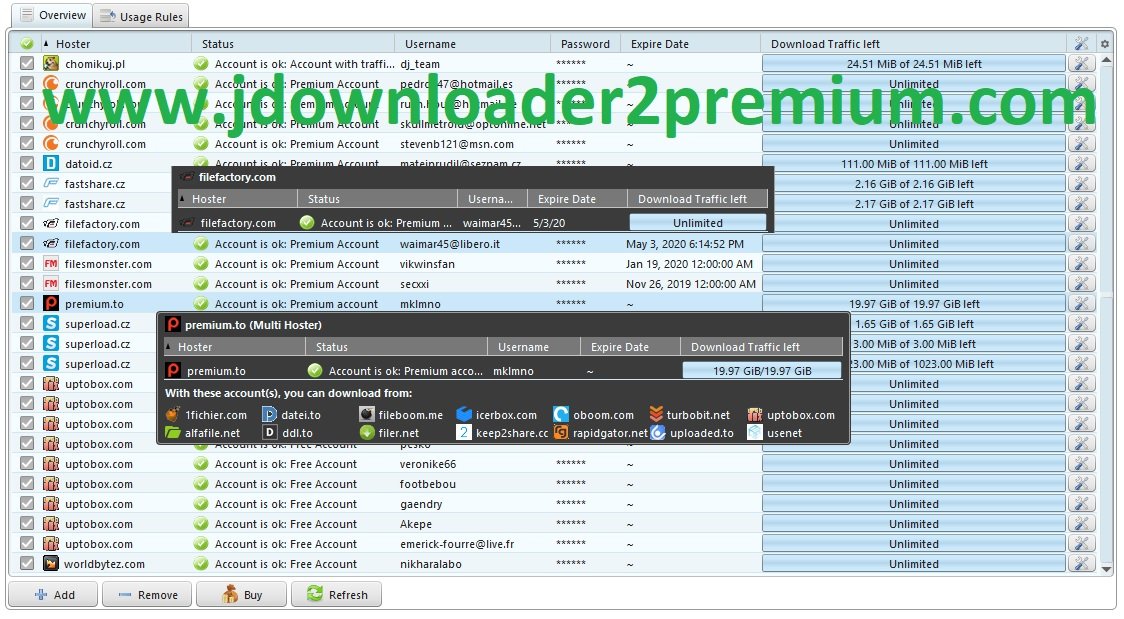Screen dimensions: 1124x619
Task: Click the filer.net icon in tooltip
Action: [x=367, y=433]
